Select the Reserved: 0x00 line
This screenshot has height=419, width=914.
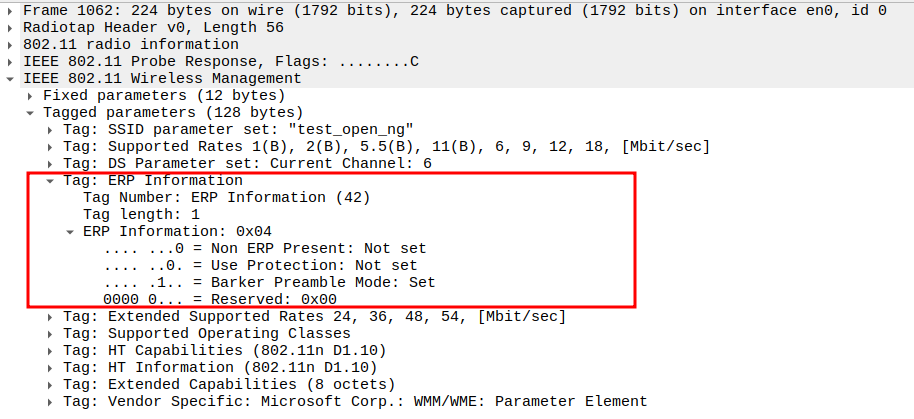tap(219, 300)
